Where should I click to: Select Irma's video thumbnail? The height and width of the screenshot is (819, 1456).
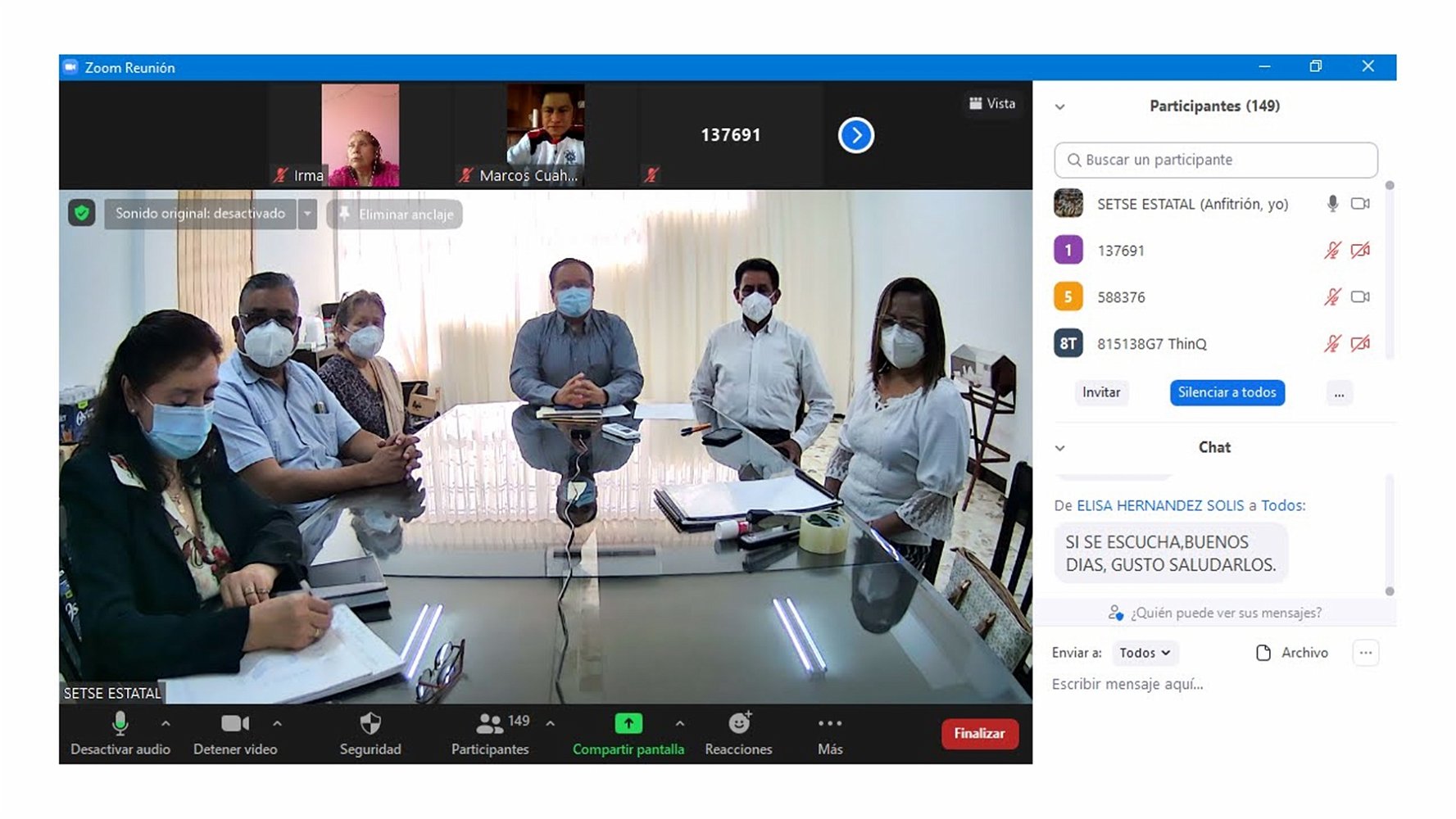pyautogui.click(x=361, y=135)
